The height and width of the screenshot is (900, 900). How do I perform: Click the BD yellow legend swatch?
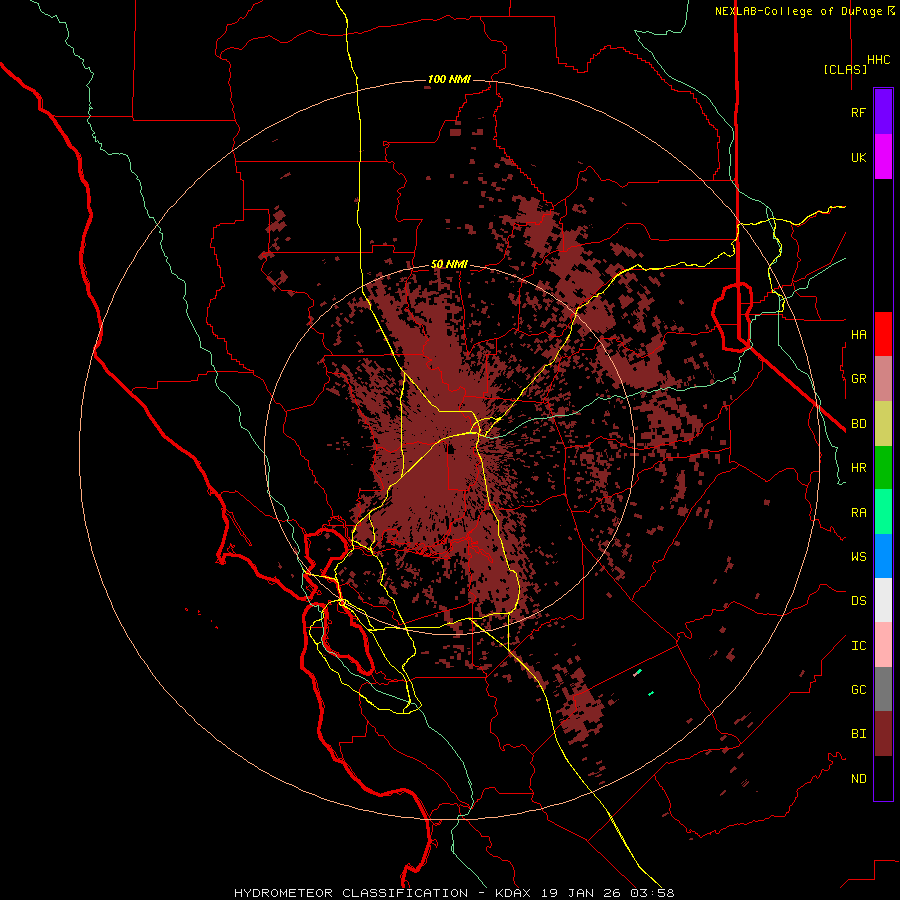pos(883,423)
